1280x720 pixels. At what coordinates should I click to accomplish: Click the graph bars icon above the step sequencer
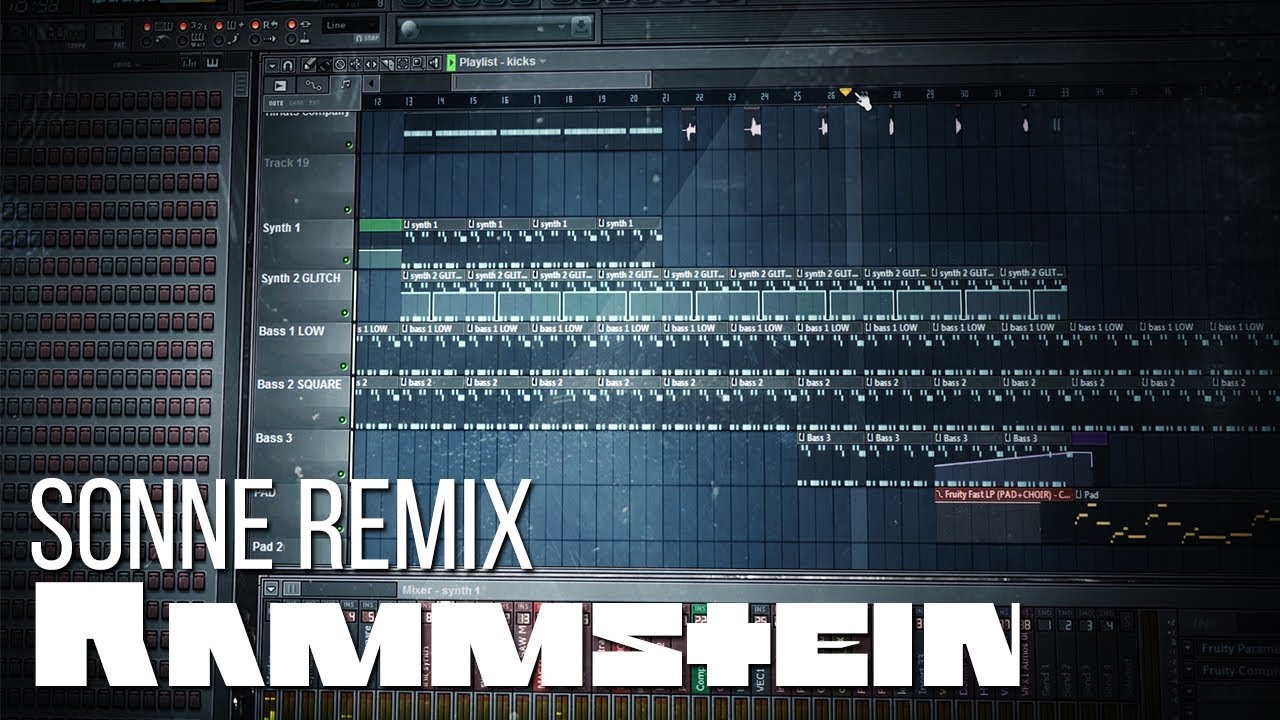point(189,62)
